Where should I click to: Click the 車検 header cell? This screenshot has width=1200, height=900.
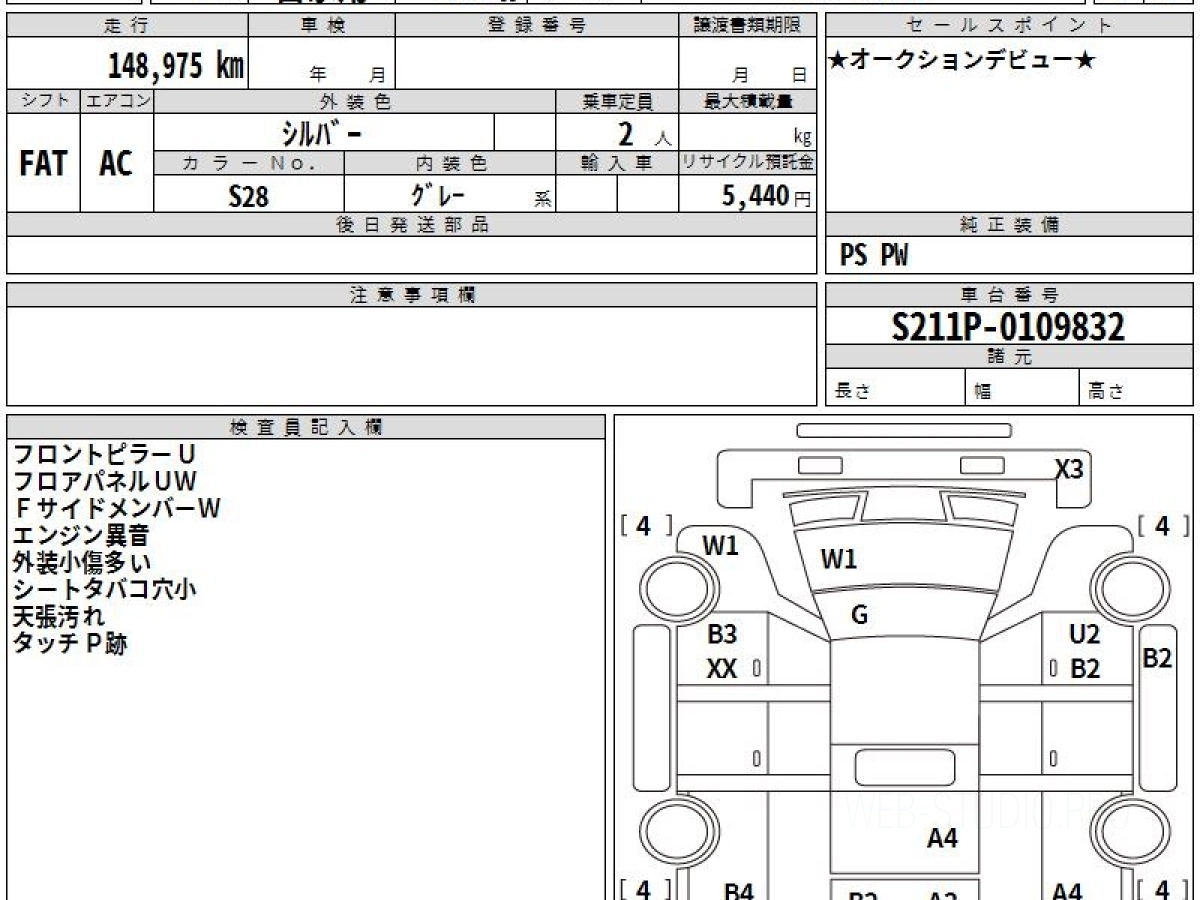coord(322,26)
